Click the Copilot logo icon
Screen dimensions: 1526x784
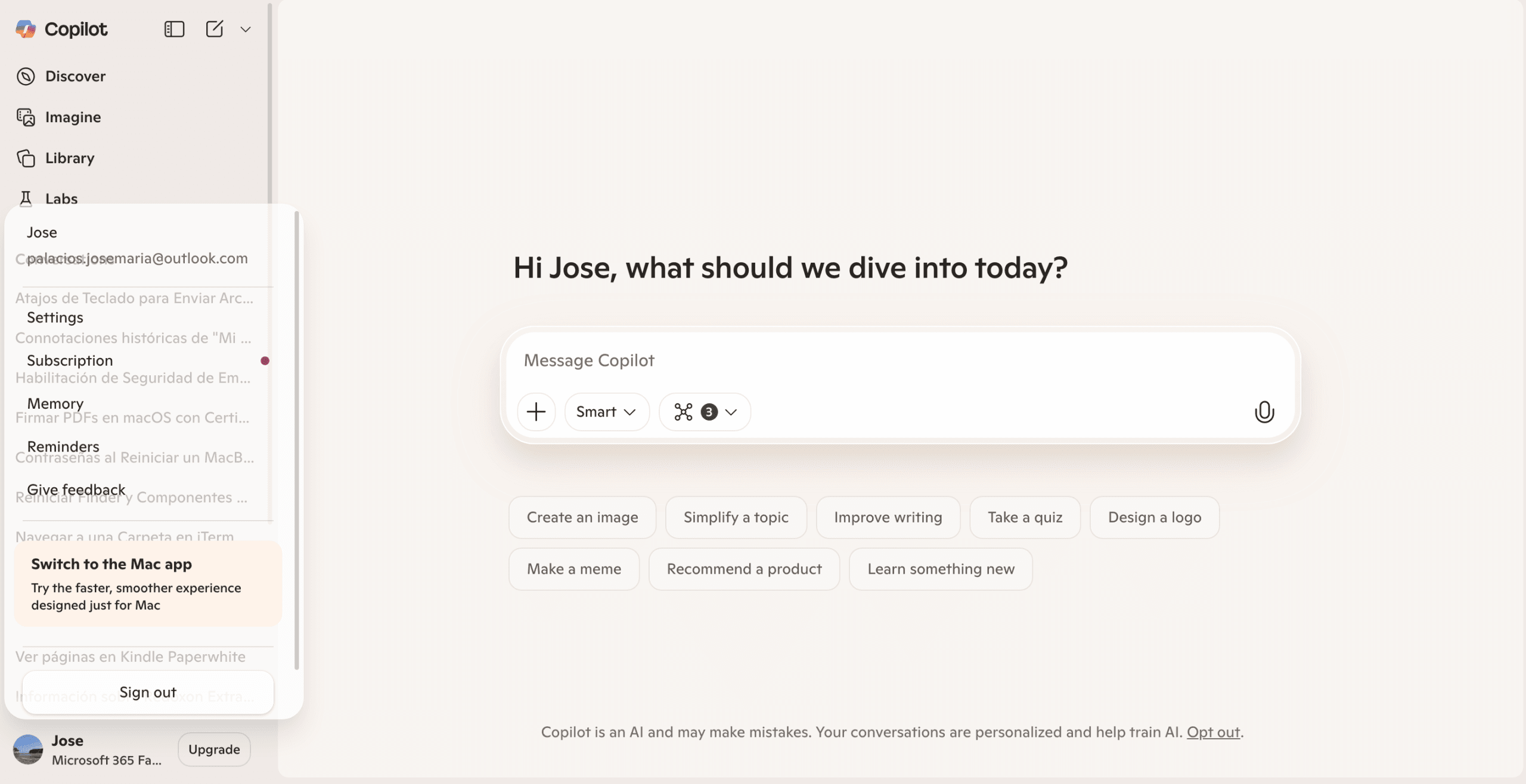[26, 29]
